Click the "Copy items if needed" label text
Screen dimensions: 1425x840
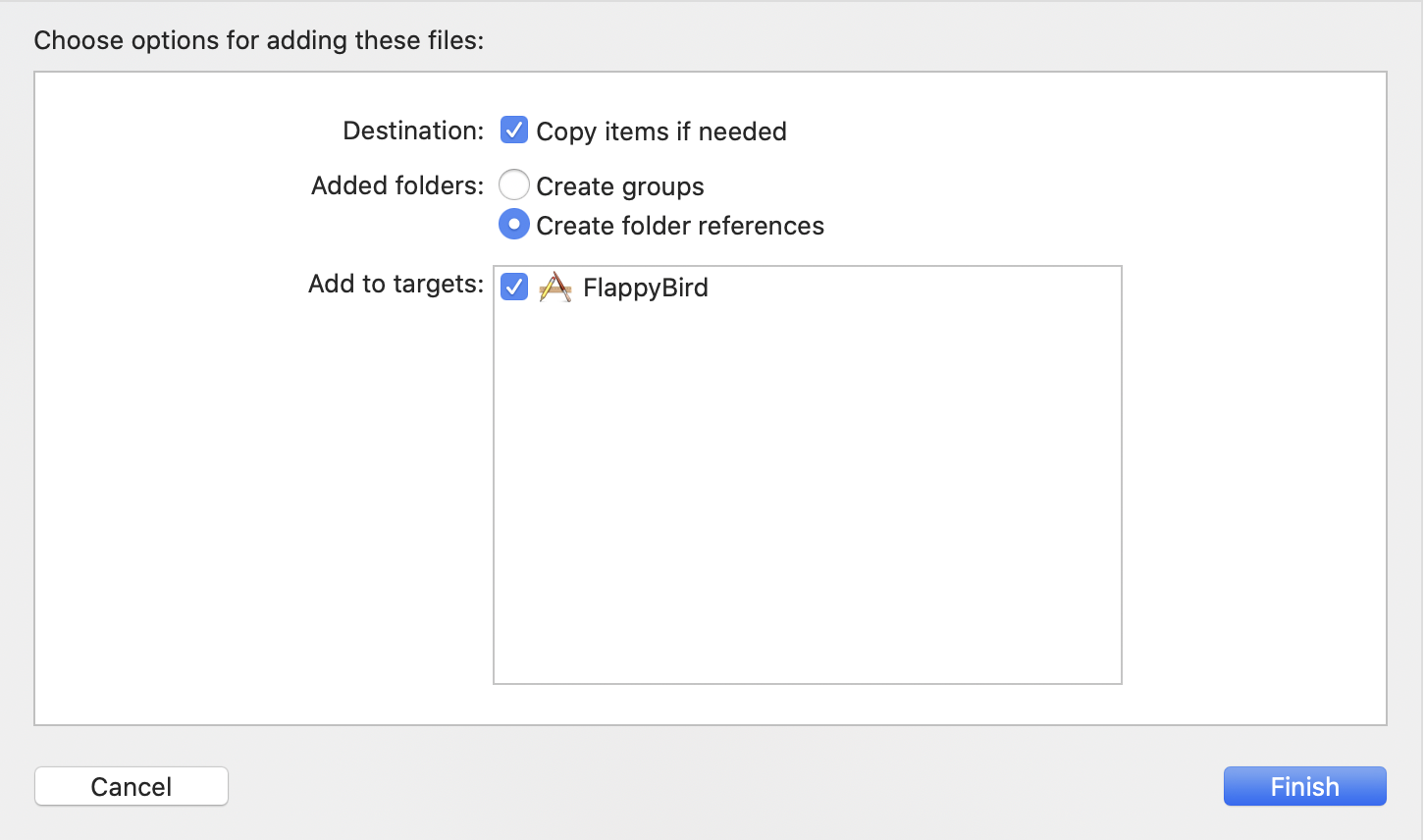(660, 131)
